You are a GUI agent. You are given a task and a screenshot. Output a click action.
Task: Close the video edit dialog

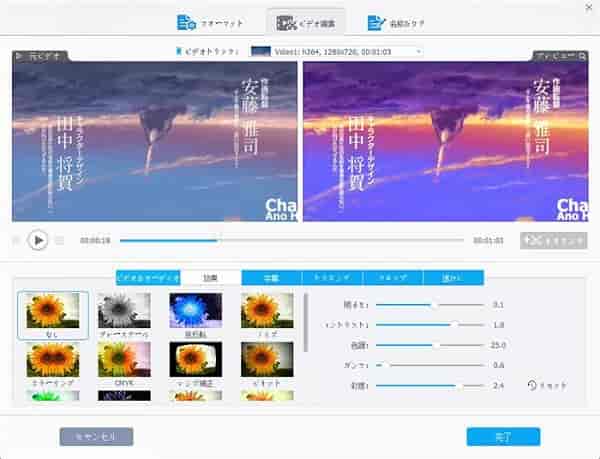click(x=589, y=8)
